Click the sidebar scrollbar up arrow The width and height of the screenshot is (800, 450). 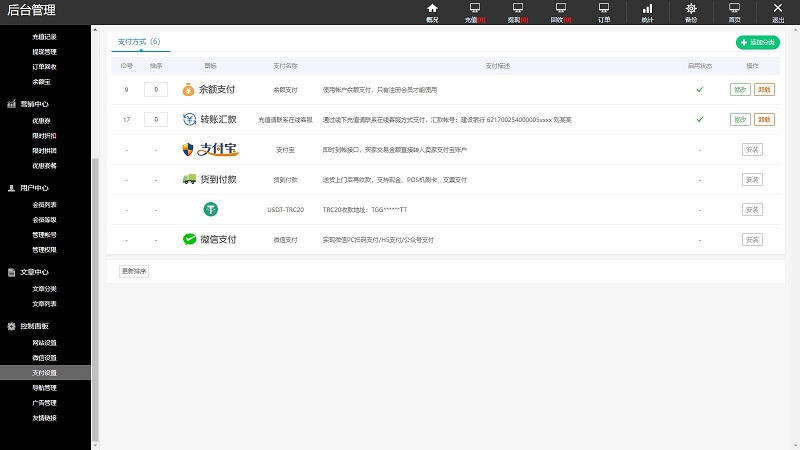95,30
